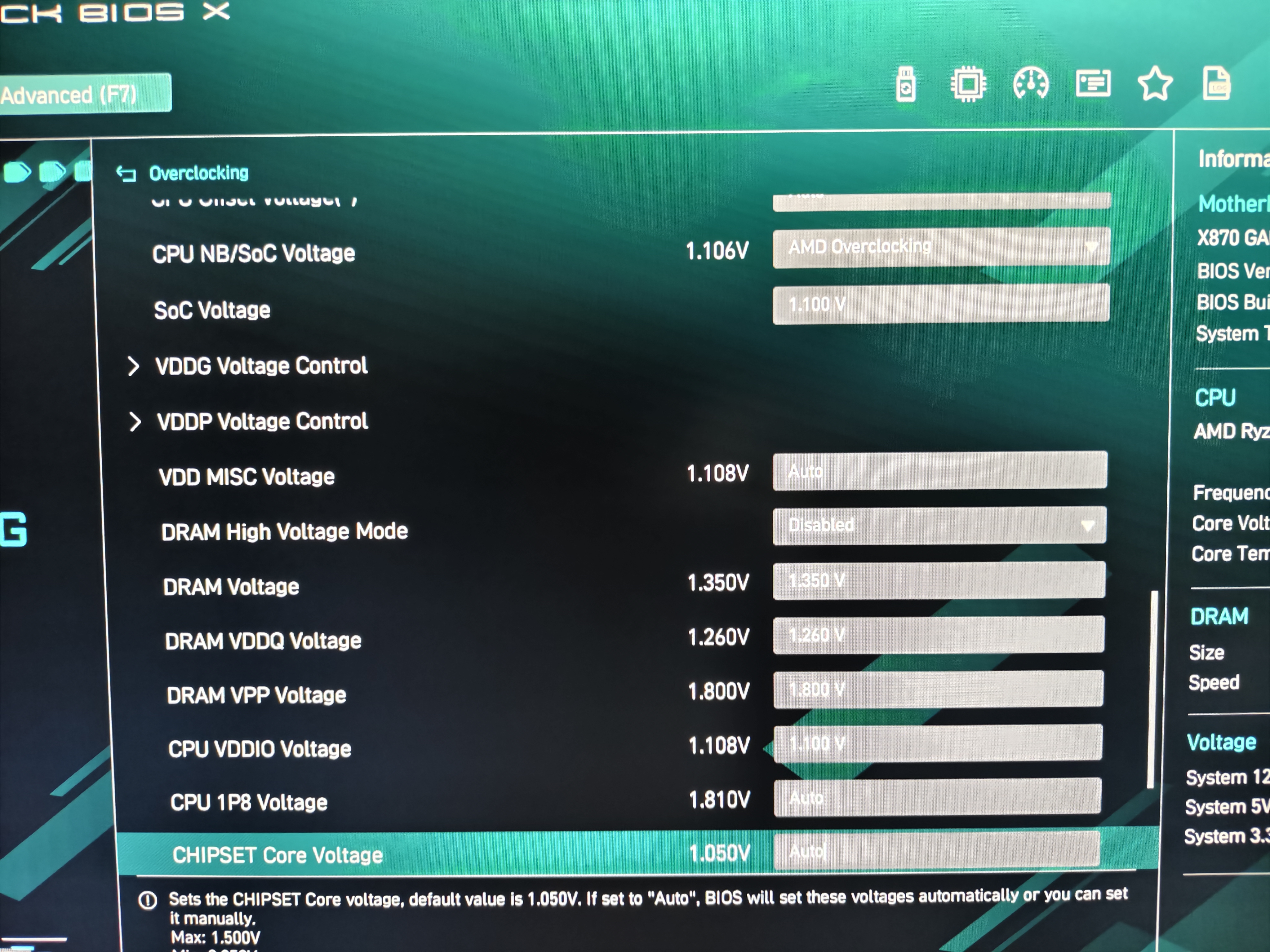
Task: Open Favorites star icon
Action: 1155,84
